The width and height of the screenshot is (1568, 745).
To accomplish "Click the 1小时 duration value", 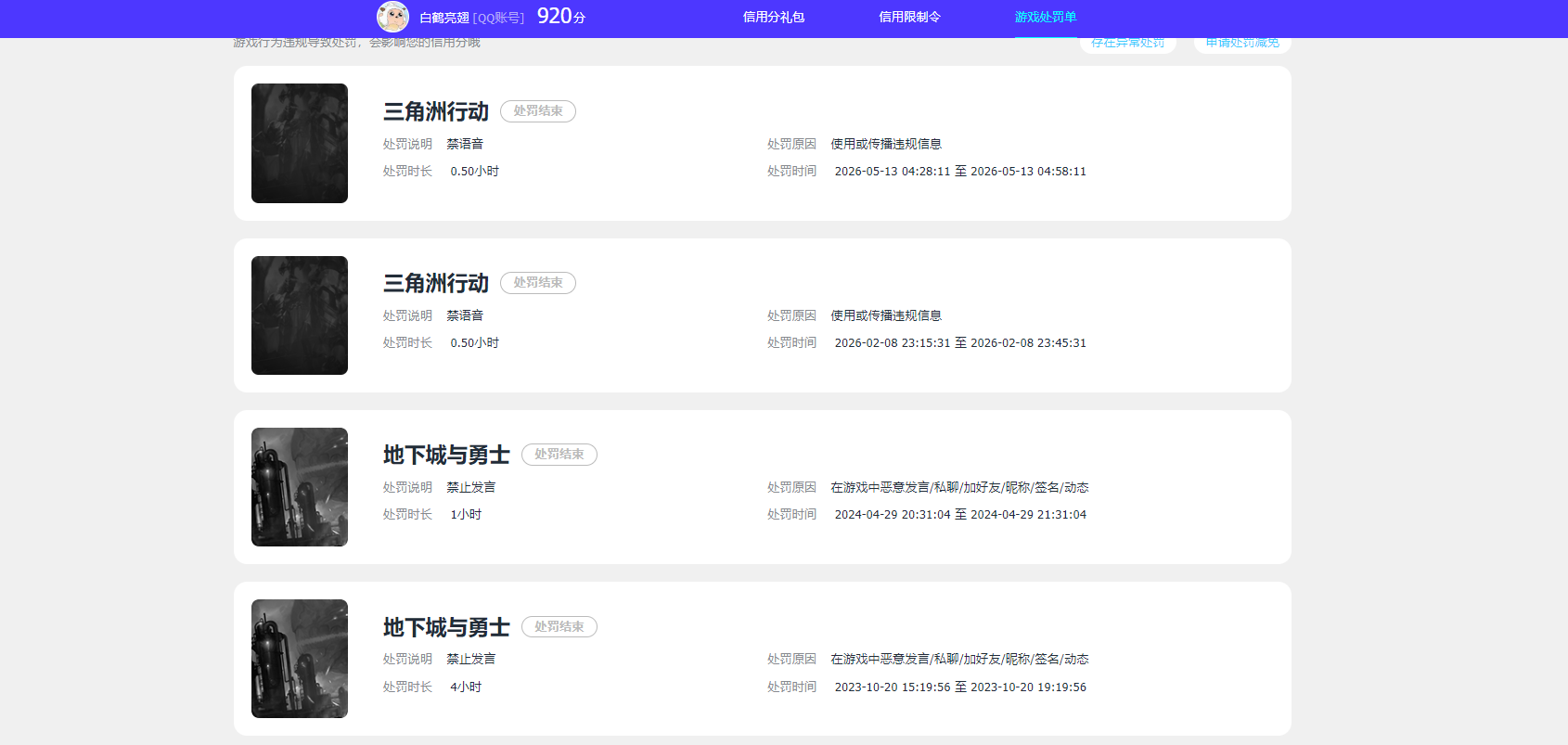I will (x=466, y=514).
